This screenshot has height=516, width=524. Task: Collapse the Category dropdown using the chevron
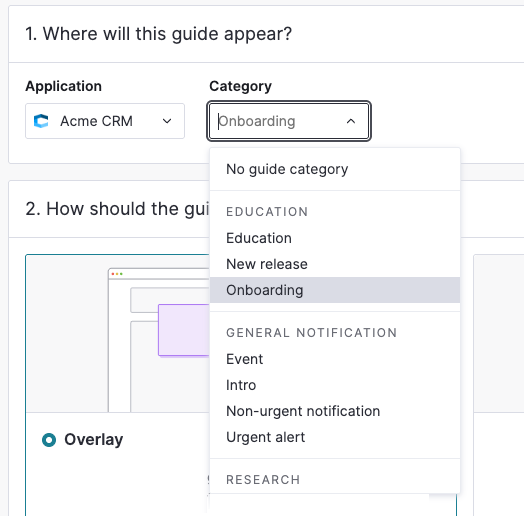(351, 121)
